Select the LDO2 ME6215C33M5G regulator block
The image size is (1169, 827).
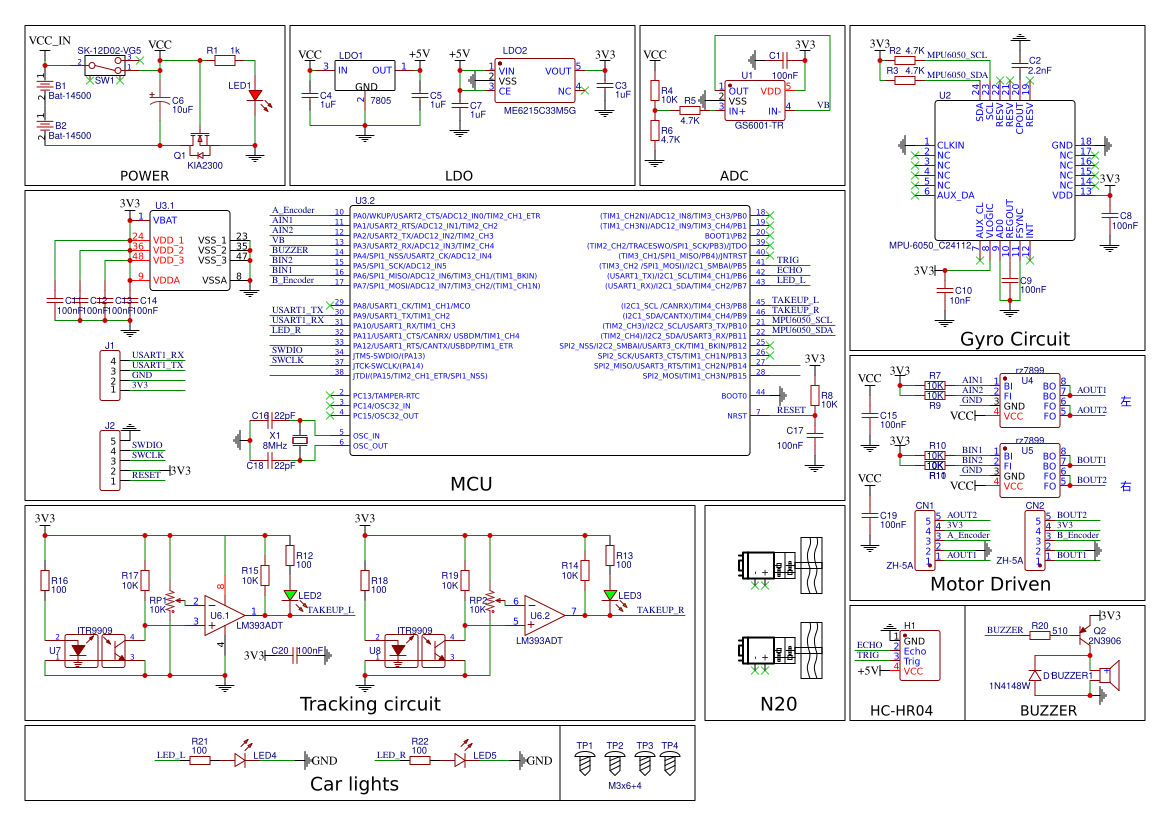(534, 81)
